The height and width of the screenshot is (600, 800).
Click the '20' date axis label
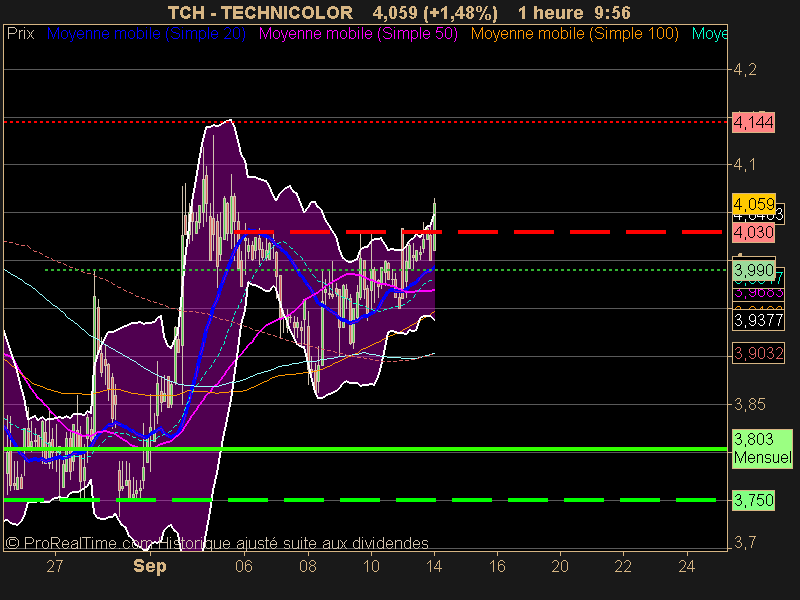(x=560, y=566)
